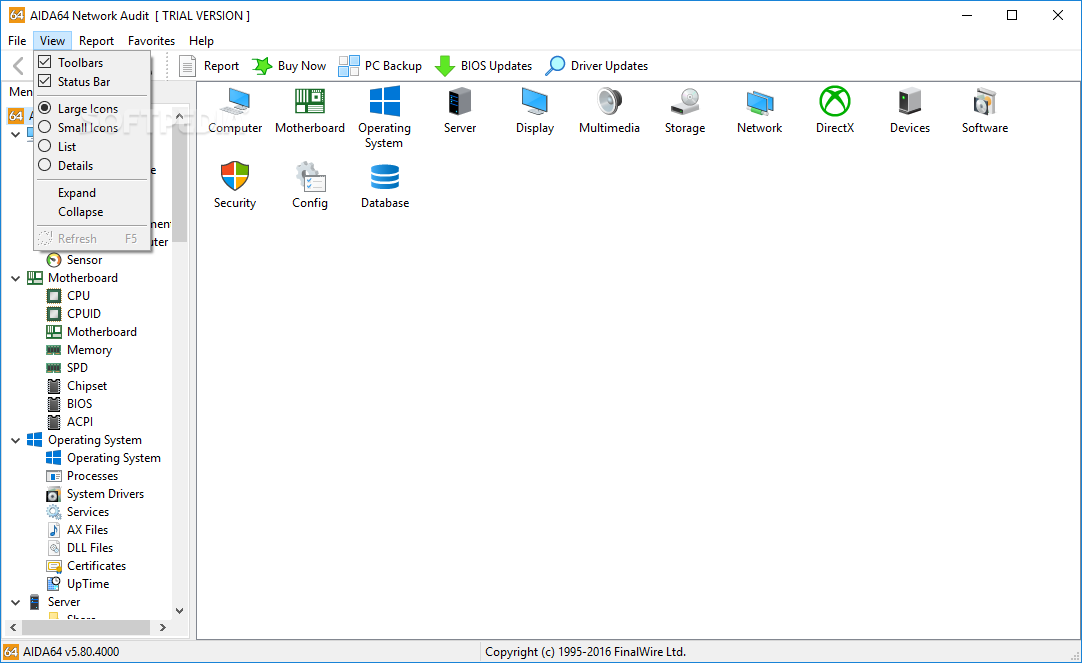Open the Database category icon
The width and height of the screenshot is (1082, 663).
[385, 185]
